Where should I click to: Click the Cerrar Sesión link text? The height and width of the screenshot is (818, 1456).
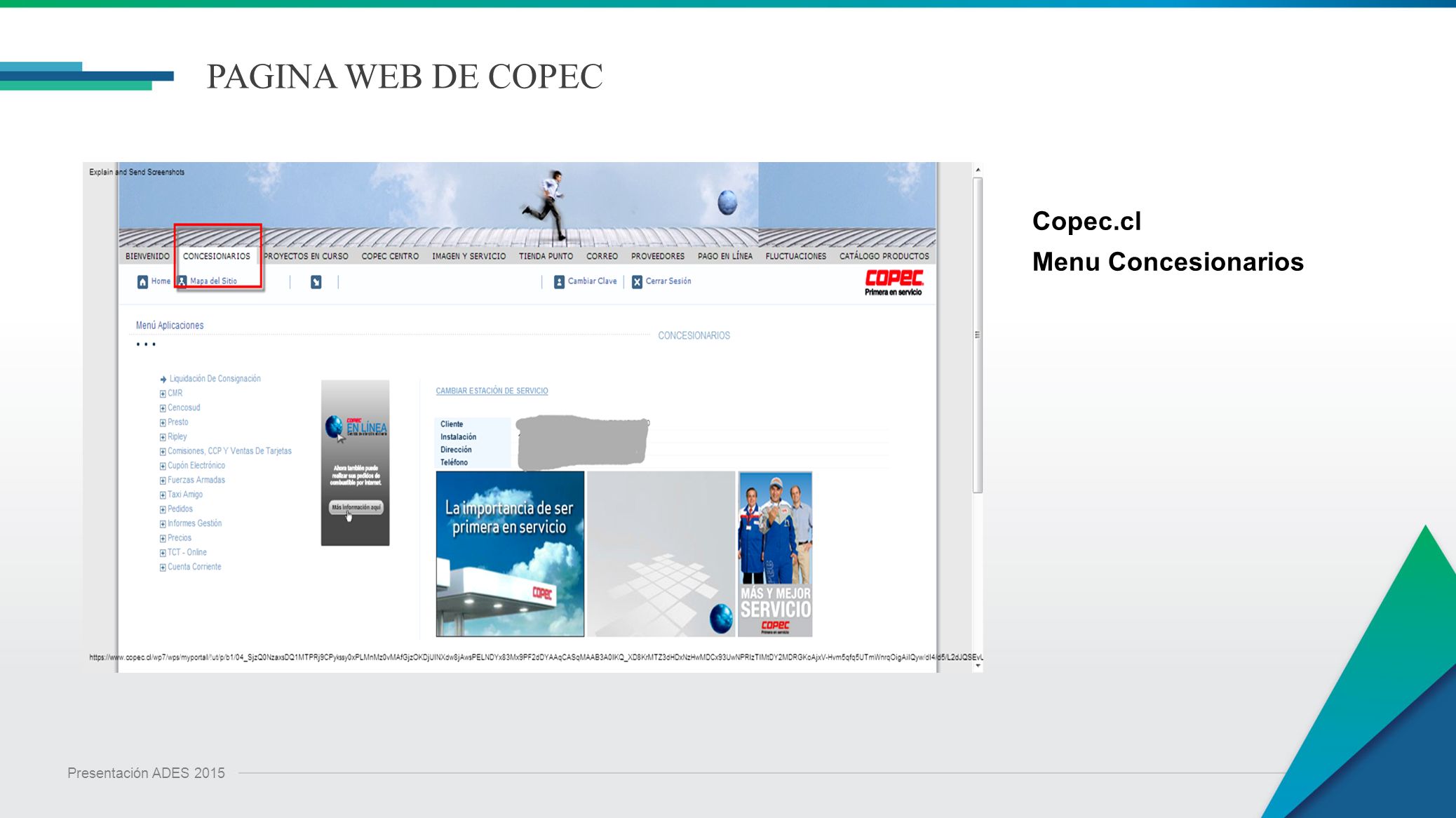[668, 281]
